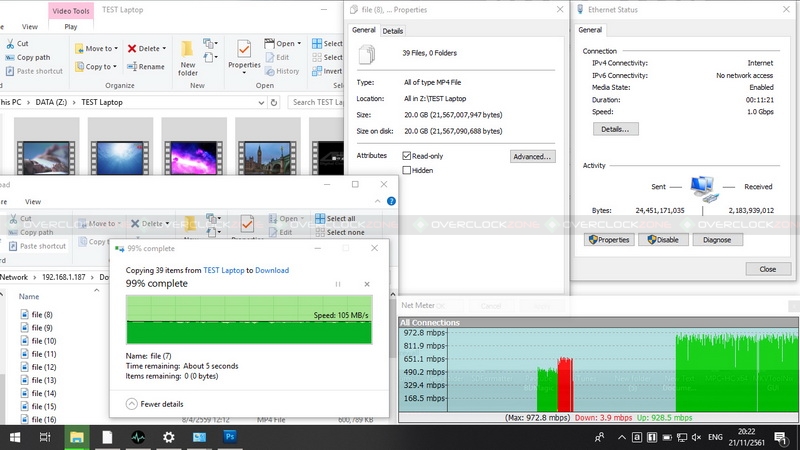Open File Explorer taskbar icon
800x450 pixels.
point(77,437)
